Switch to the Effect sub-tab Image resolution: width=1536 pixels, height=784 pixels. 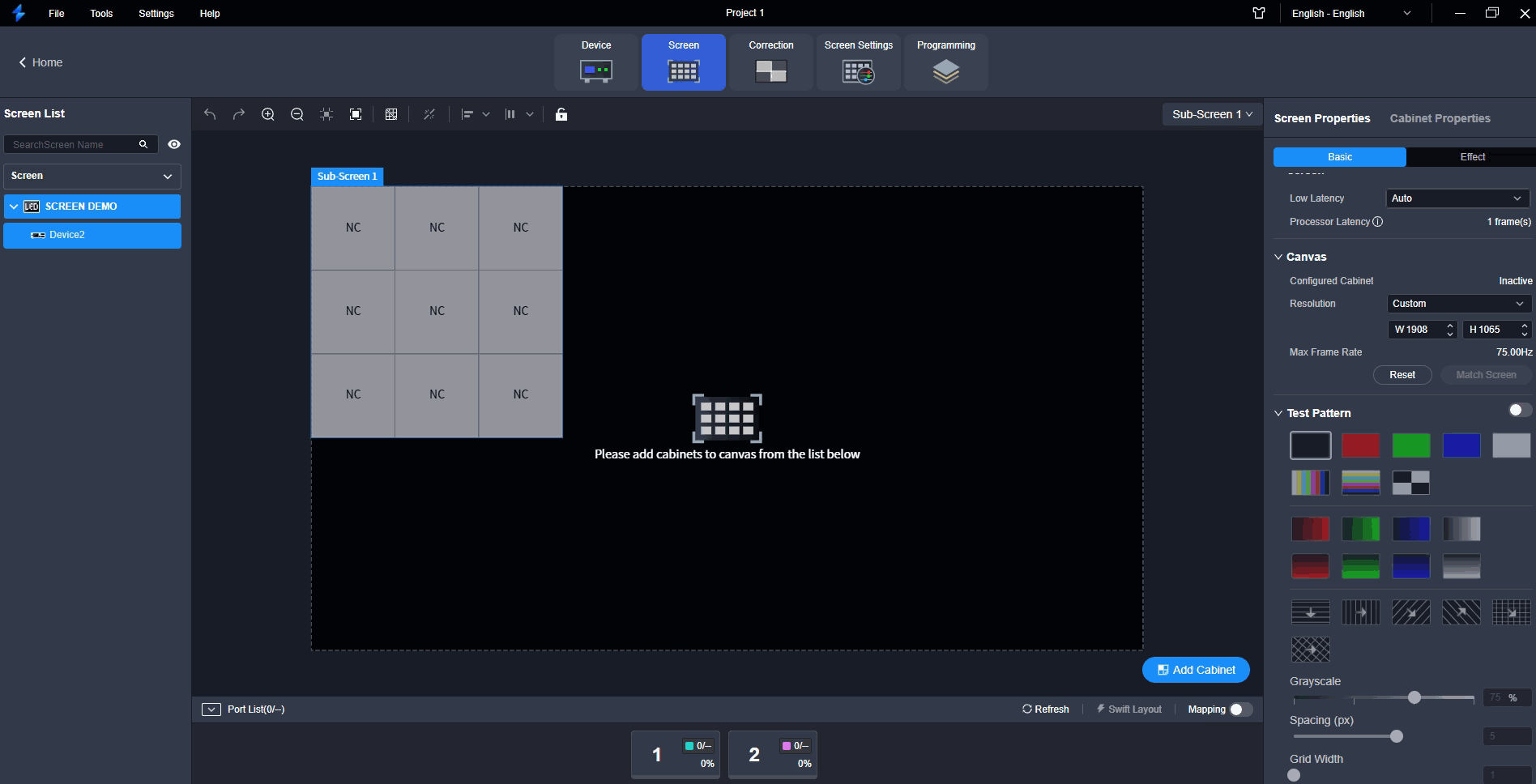(x=1472, y=157)
